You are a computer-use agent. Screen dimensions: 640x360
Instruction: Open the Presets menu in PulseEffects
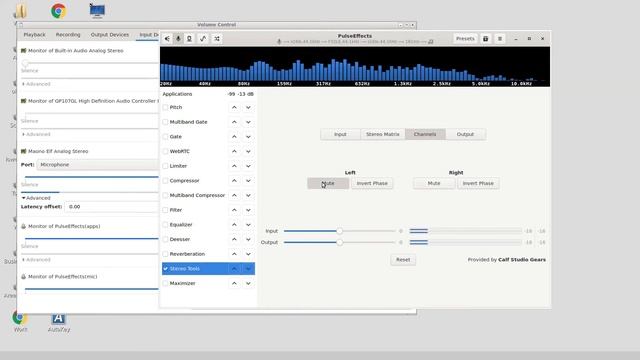pos(465,39)
